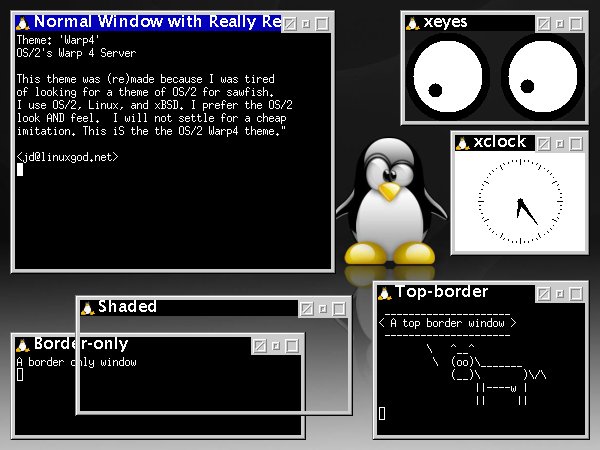Click the left eye in xeyes
The image size is (600, 450).
(448, 75)
